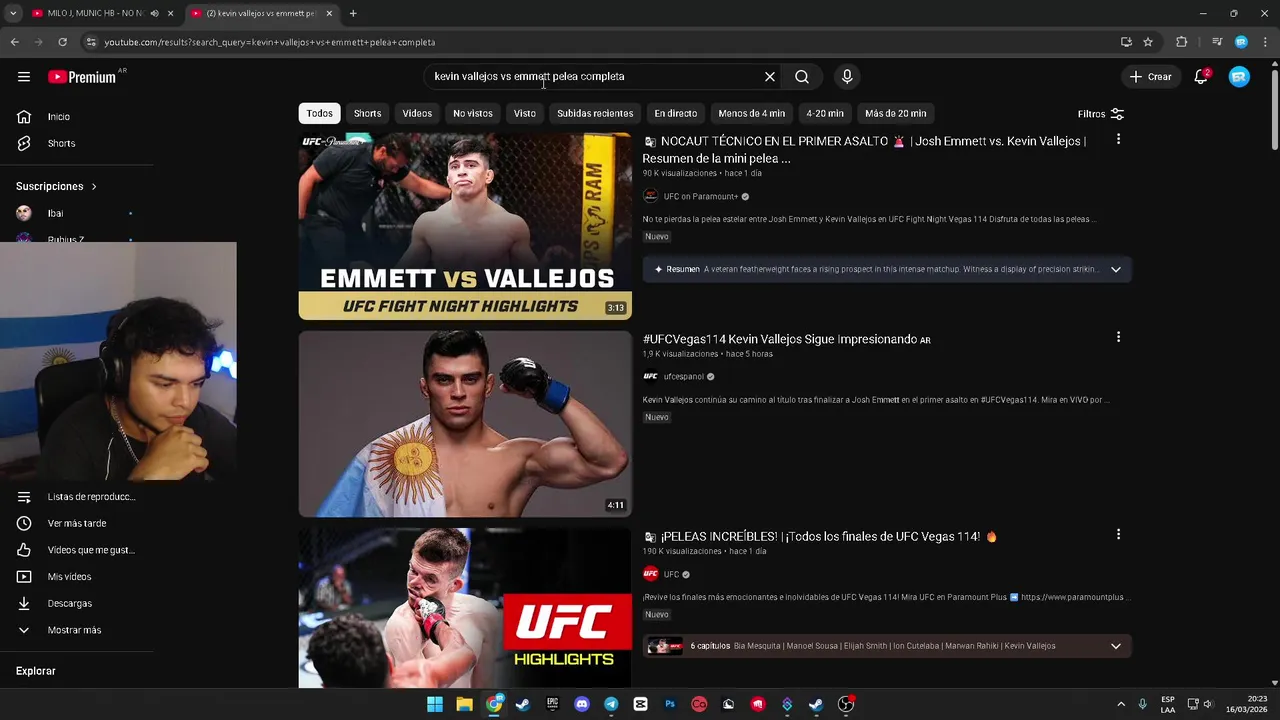Open the NOCAUT TÉCNICO EN EL PRIMER ASALTO title

click(x=864, y=149)
